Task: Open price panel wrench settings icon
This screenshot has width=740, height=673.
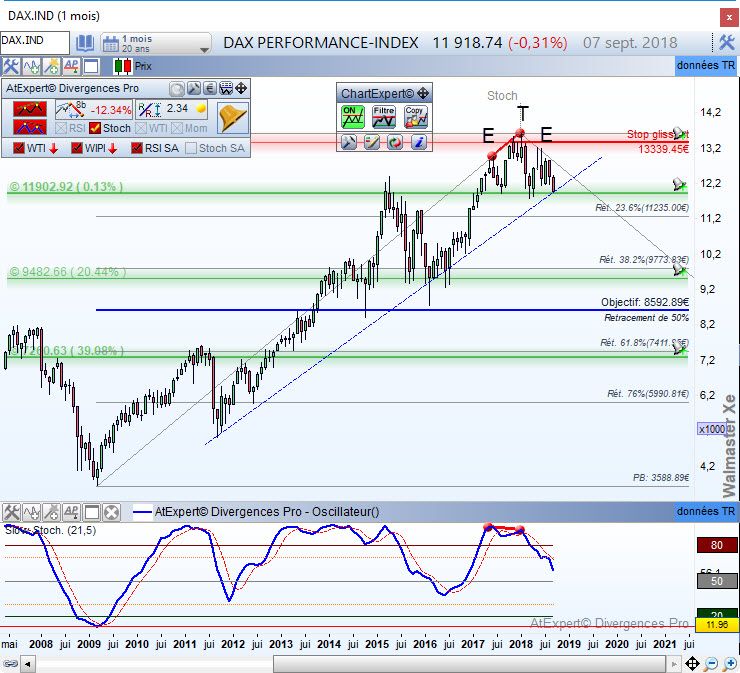Action: tap(11, 66)
